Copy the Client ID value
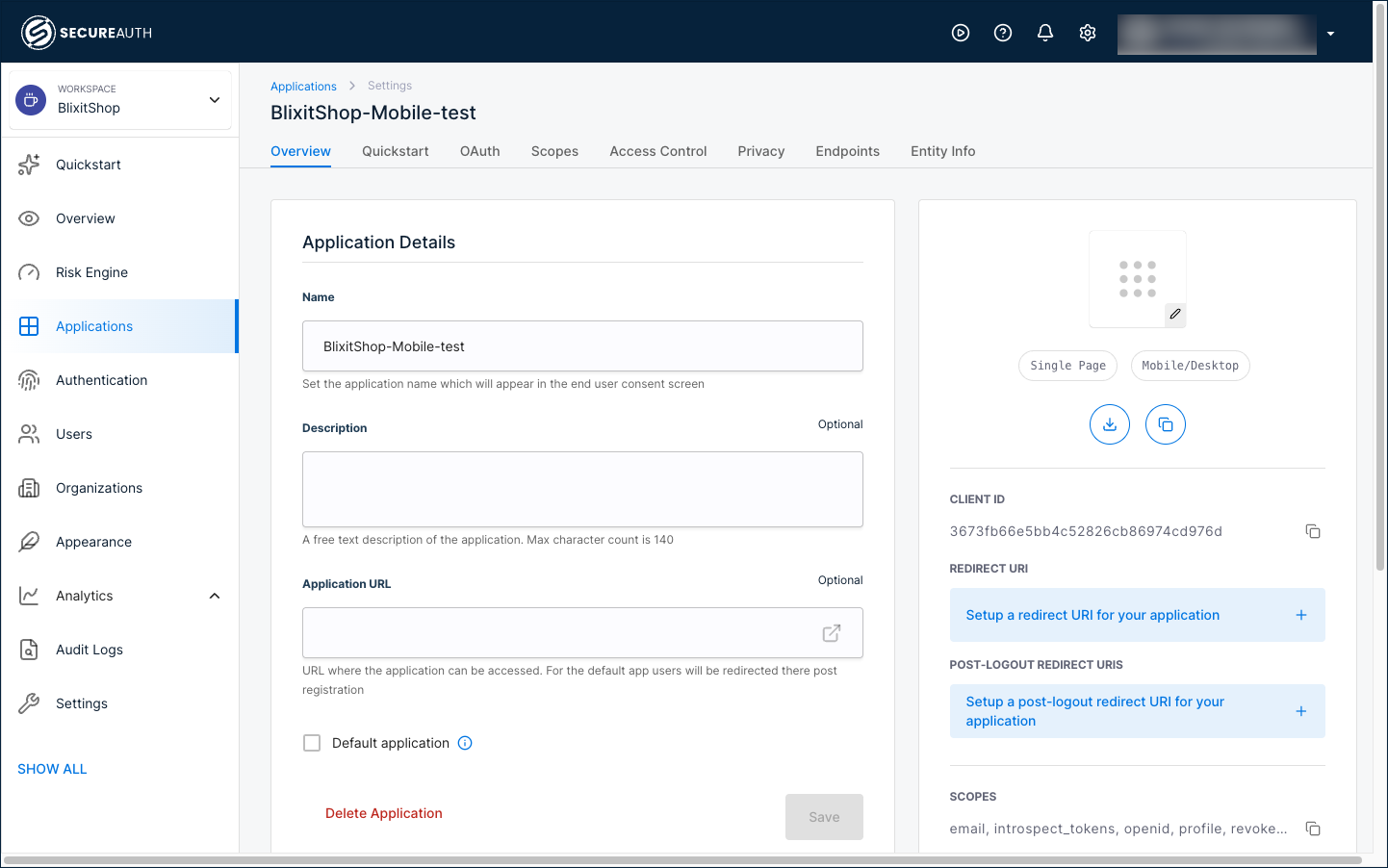Viewport: 1388px width, 868px height. point(1313,531)
